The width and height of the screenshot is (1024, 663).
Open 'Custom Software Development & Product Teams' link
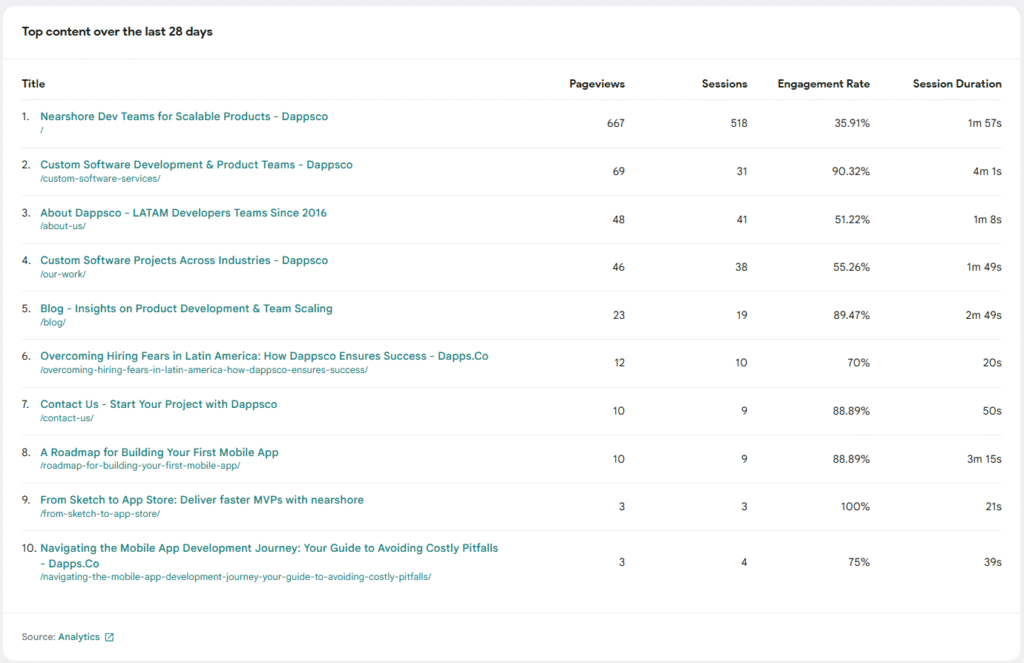point(196,165)
